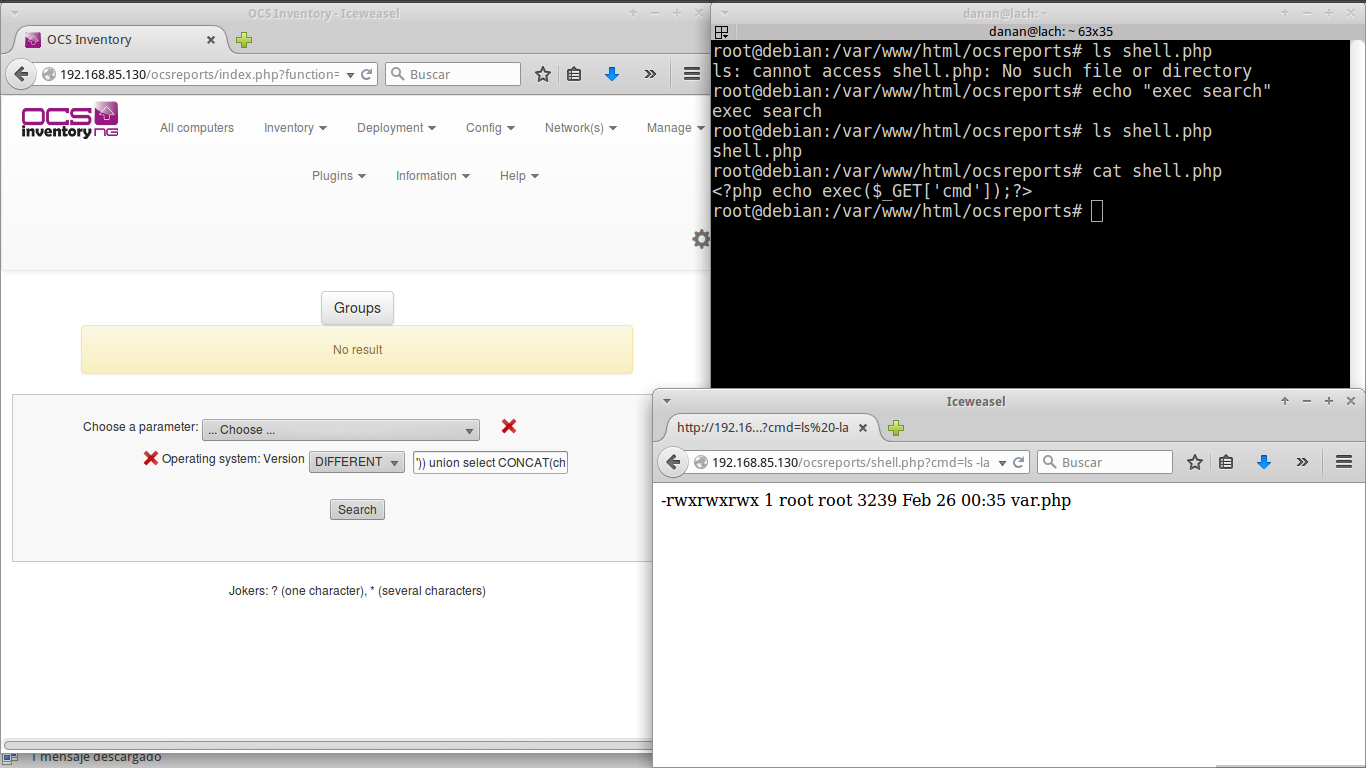The width and height of the screenshot is (1366, 768).
Task: Remove the Choose a parameter row red X
Action: [x=509, y=426]
